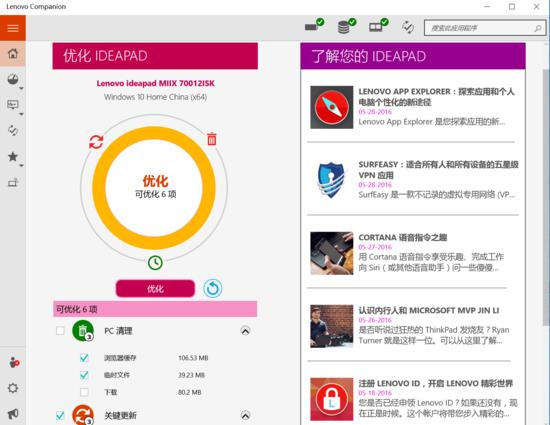Collapse the PC 清理 section

246,331
